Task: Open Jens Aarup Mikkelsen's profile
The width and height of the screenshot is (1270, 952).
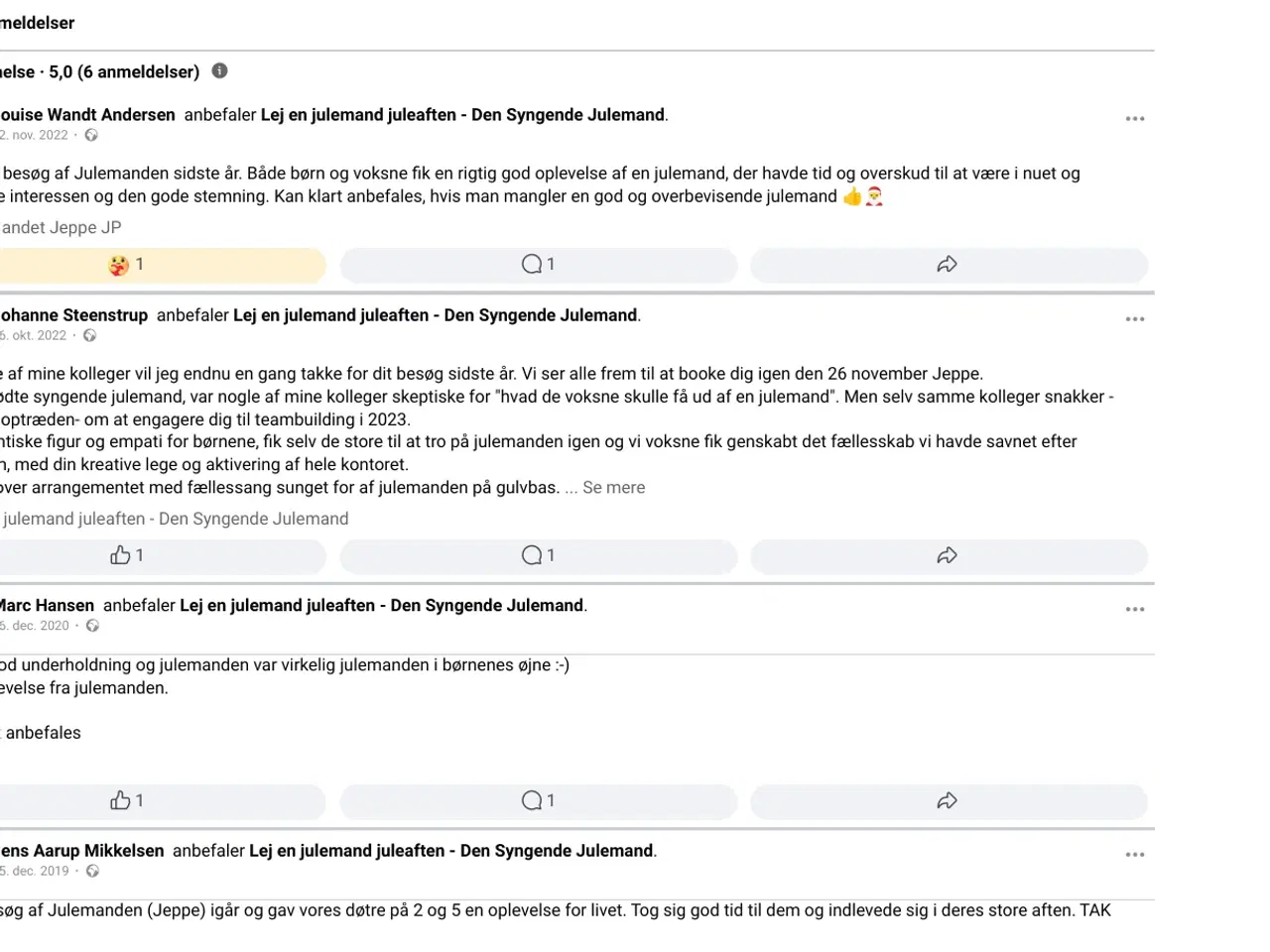Action: pos(81,851)
